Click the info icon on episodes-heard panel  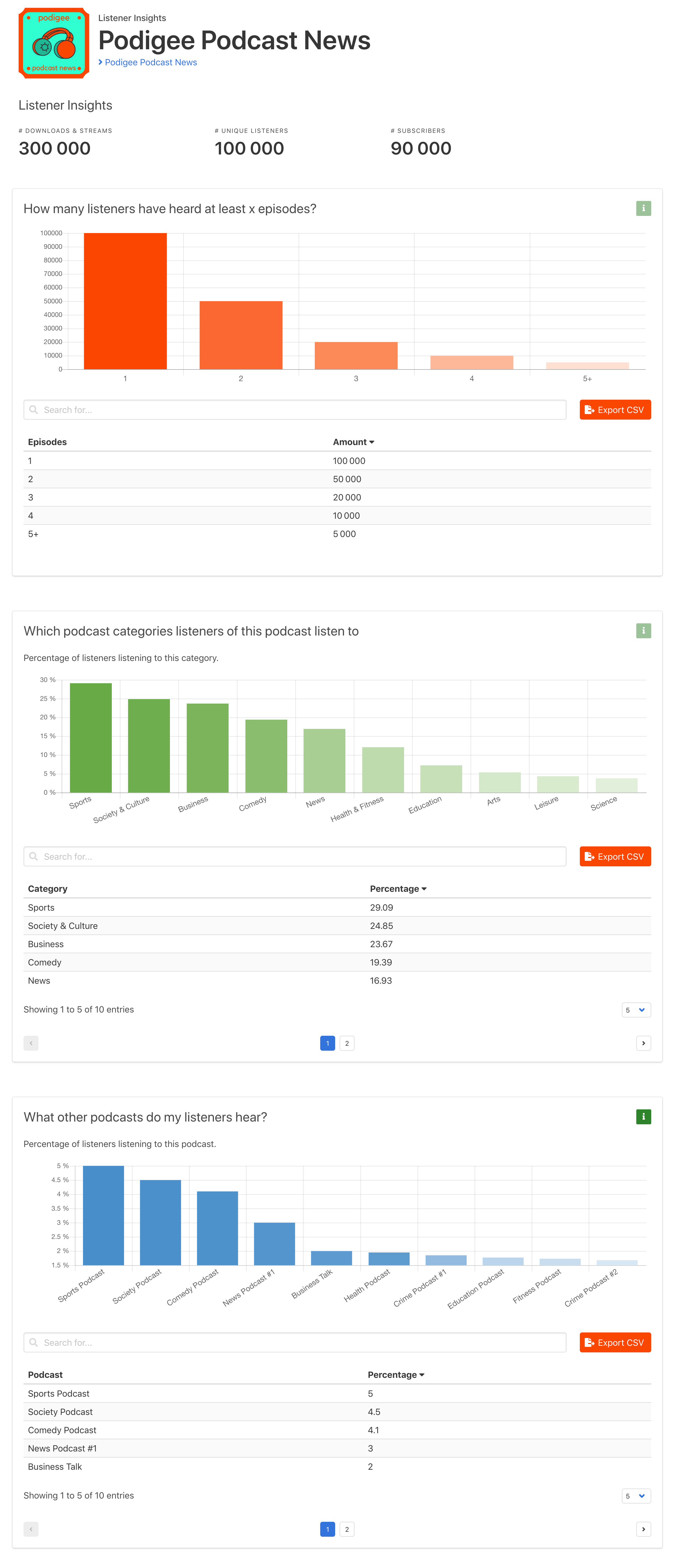pos(643,208)
